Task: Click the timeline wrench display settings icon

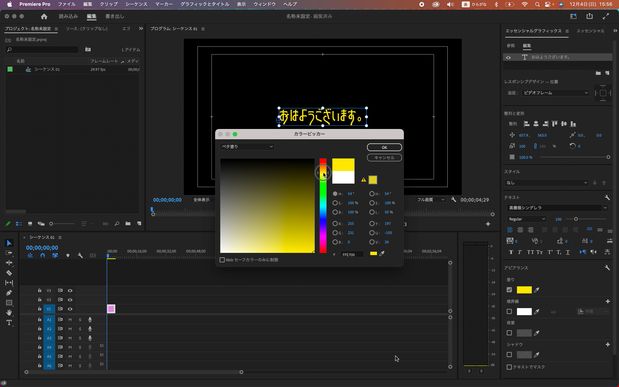Action: (x=80, y=255)
